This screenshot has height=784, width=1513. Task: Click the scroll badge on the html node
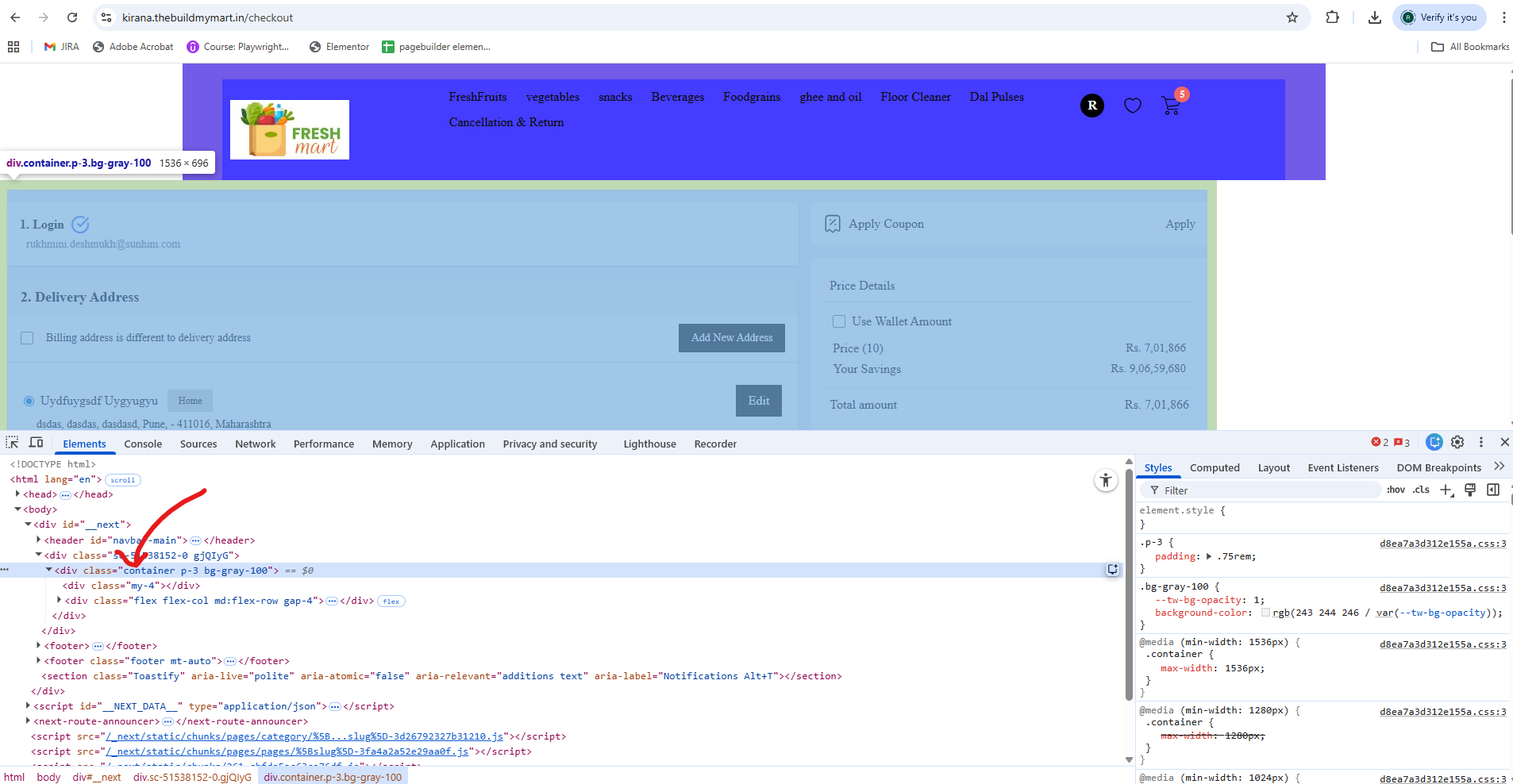point(123,480)
